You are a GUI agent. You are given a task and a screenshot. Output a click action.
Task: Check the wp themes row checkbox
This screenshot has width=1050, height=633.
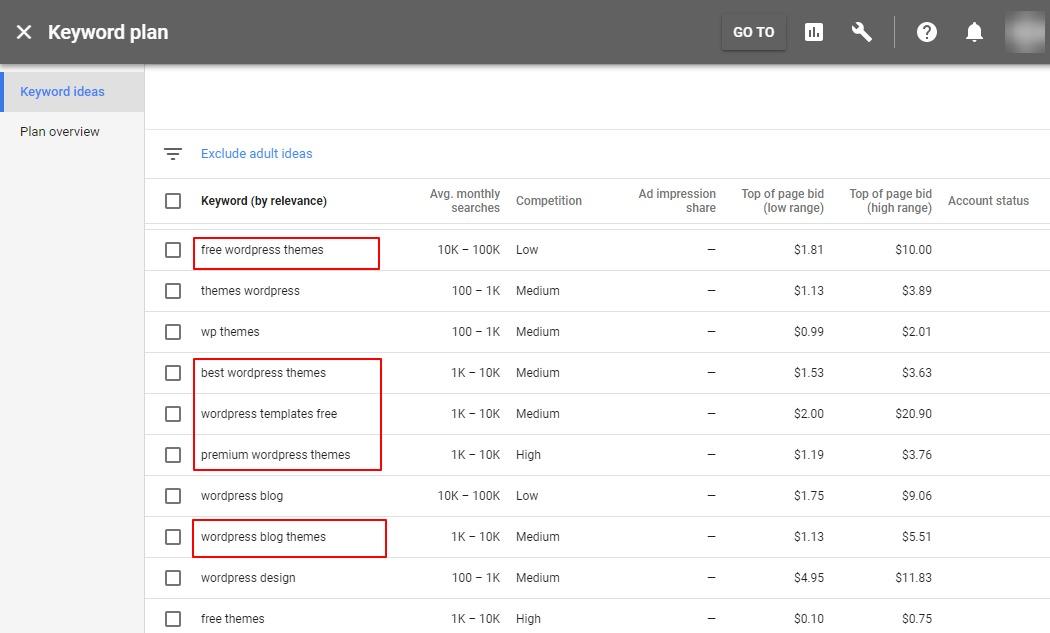click(x=173, y=332)
